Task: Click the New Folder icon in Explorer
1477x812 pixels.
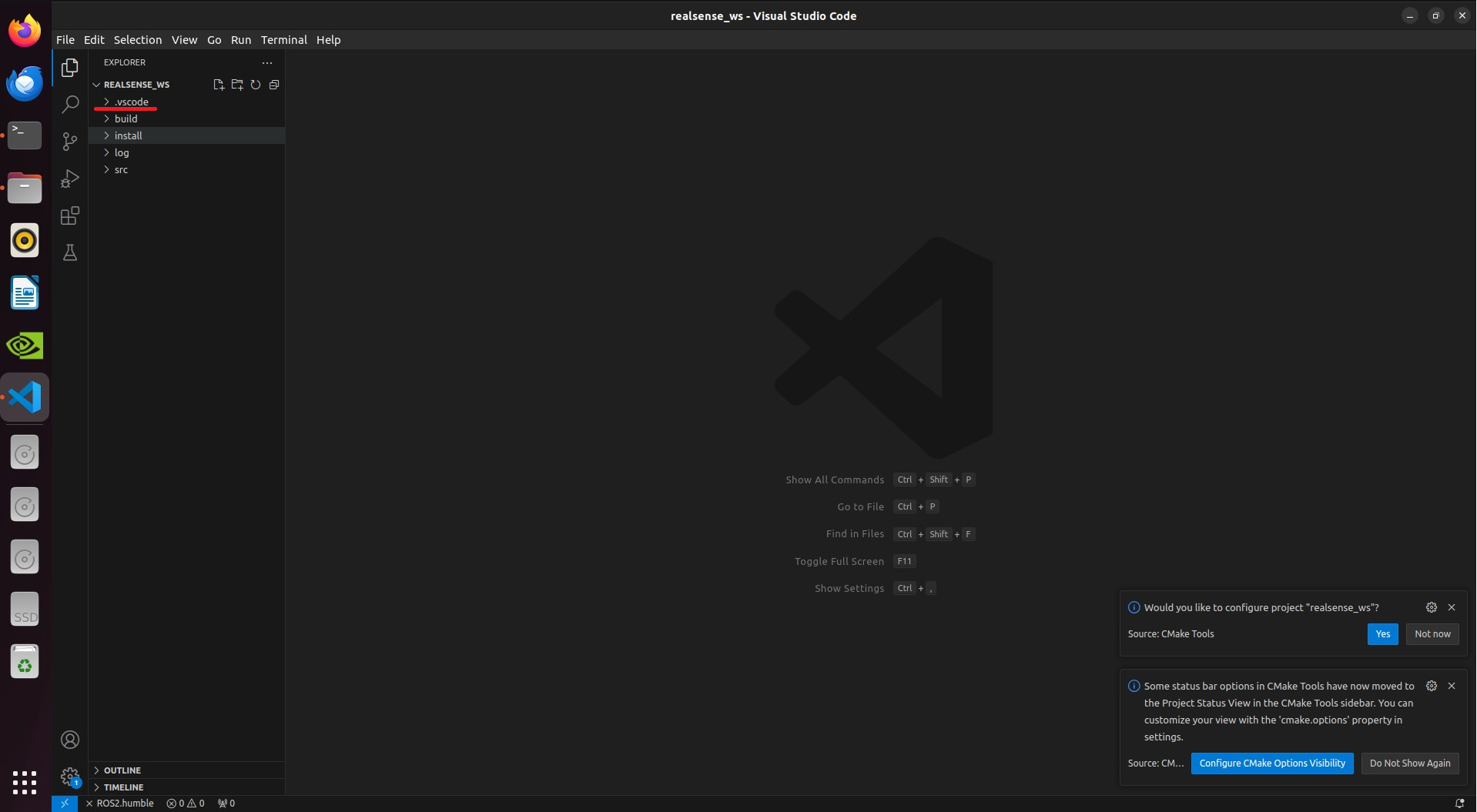Action: [237, 85]
